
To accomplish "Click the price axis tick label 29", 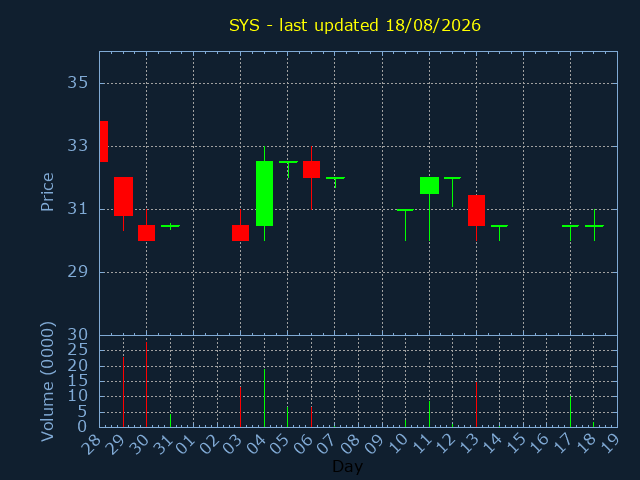I will pyautogui.click(x=78, y=272).
